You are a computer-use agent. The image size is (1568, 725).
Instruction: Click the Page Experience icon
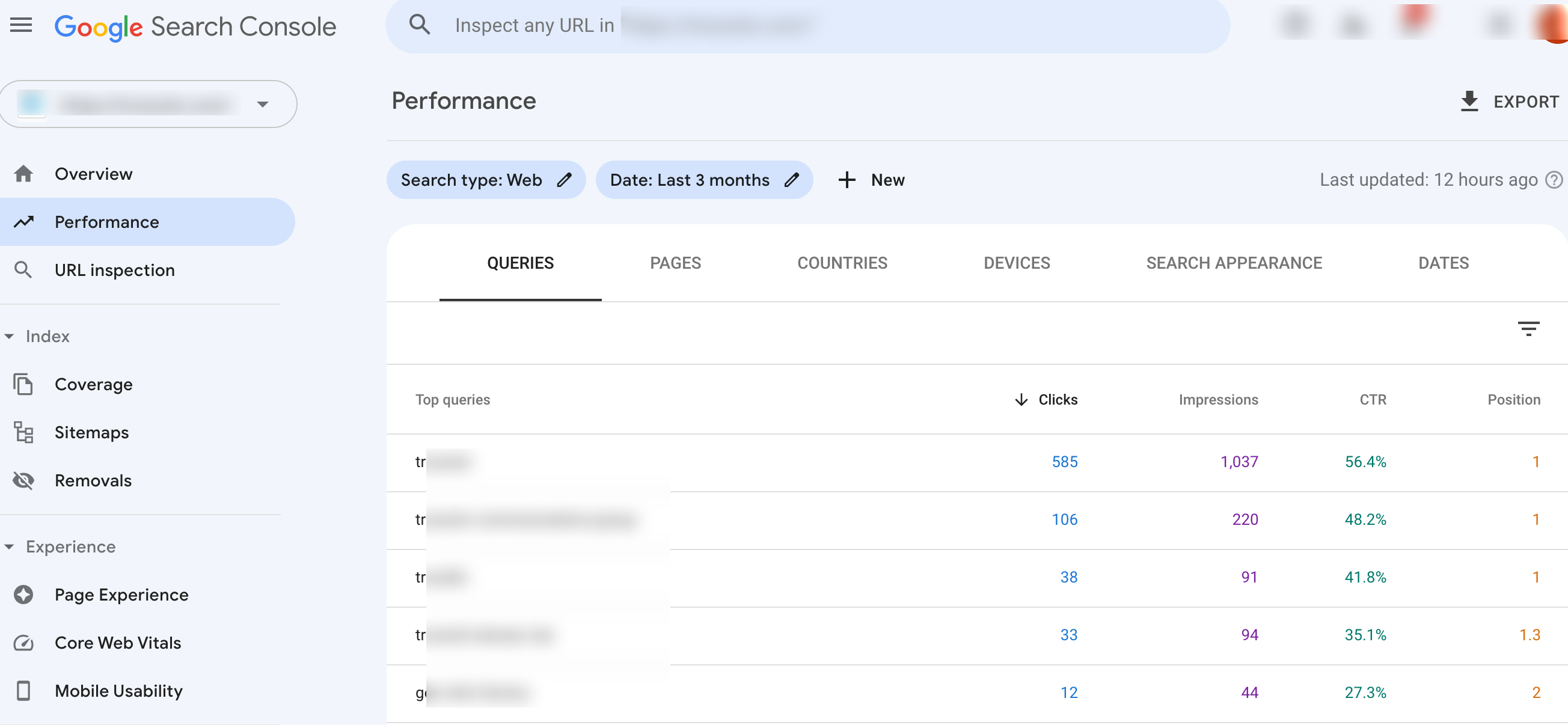tap(23, 594)
